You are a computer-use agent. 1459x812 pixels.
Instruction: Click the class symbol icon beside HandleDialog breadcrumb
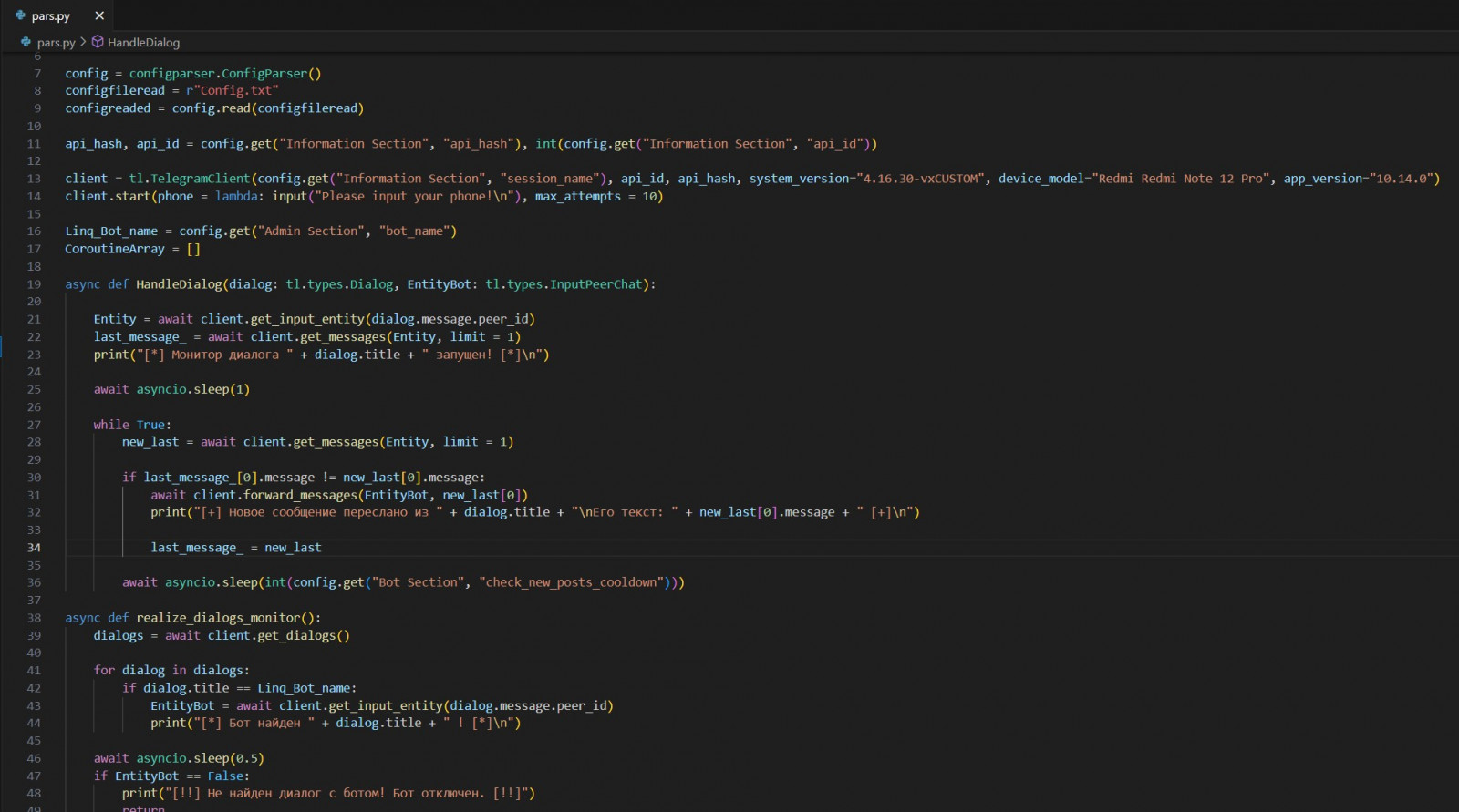(98, 42)
